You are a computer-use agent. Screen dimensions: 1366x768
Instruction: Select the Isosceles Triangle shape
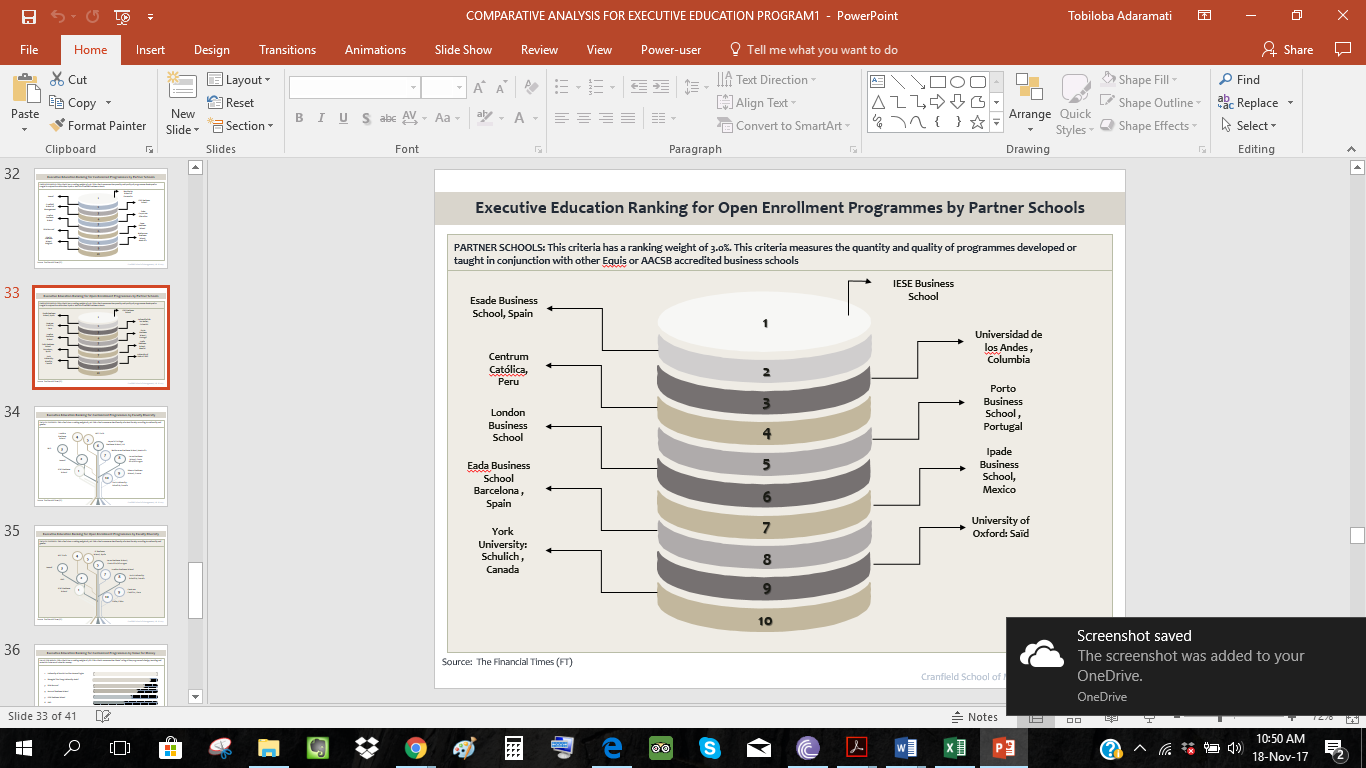click(878, 102)
